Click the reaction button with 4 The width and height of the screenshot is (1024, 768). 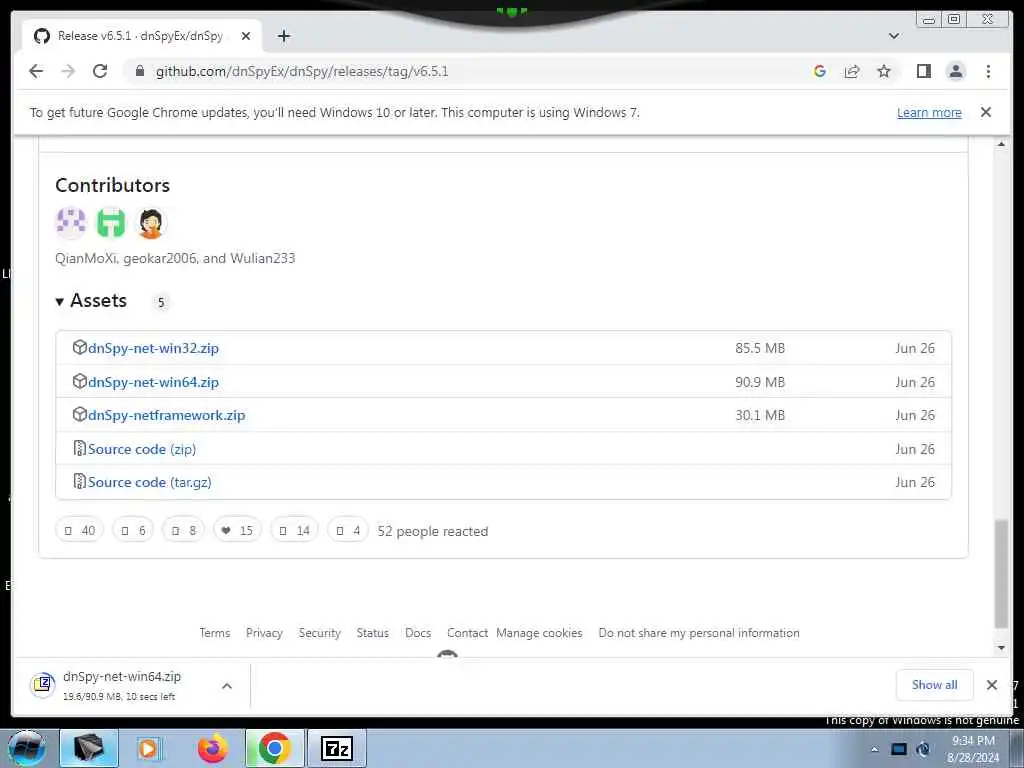348,530
